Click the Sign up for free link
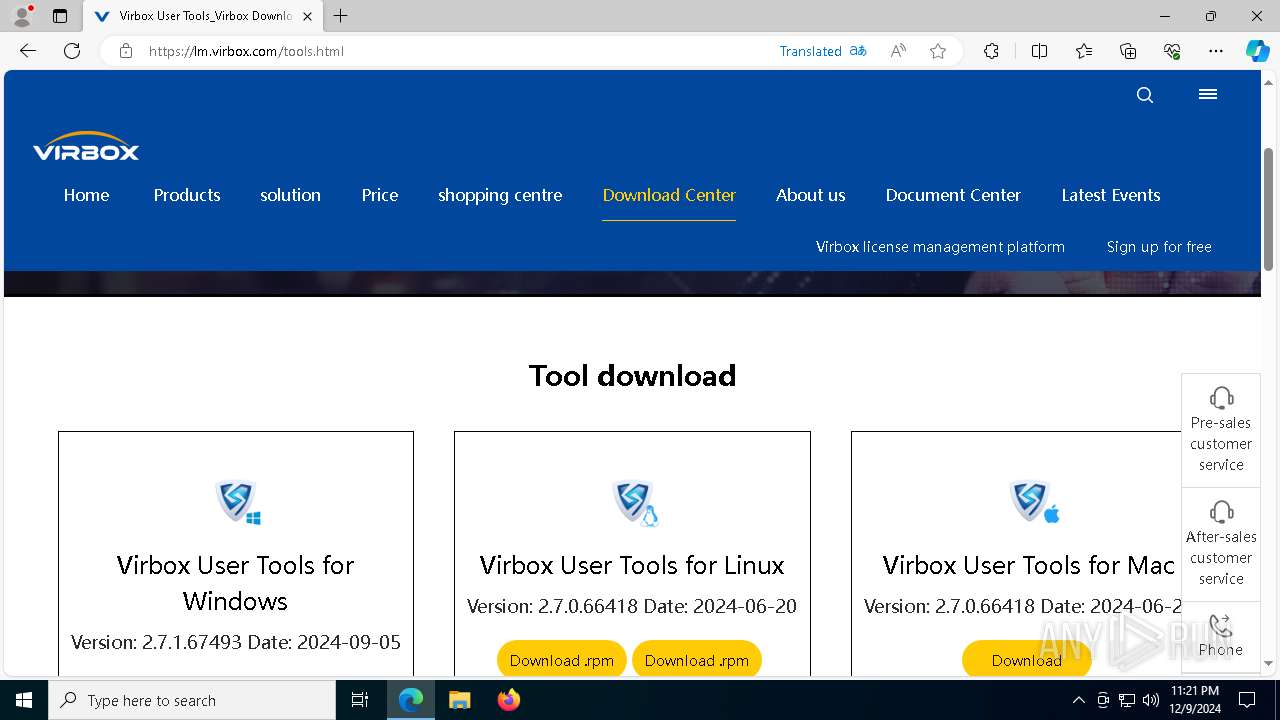The width and height of the screenshot is (1280, 720). click(1159, 247)
